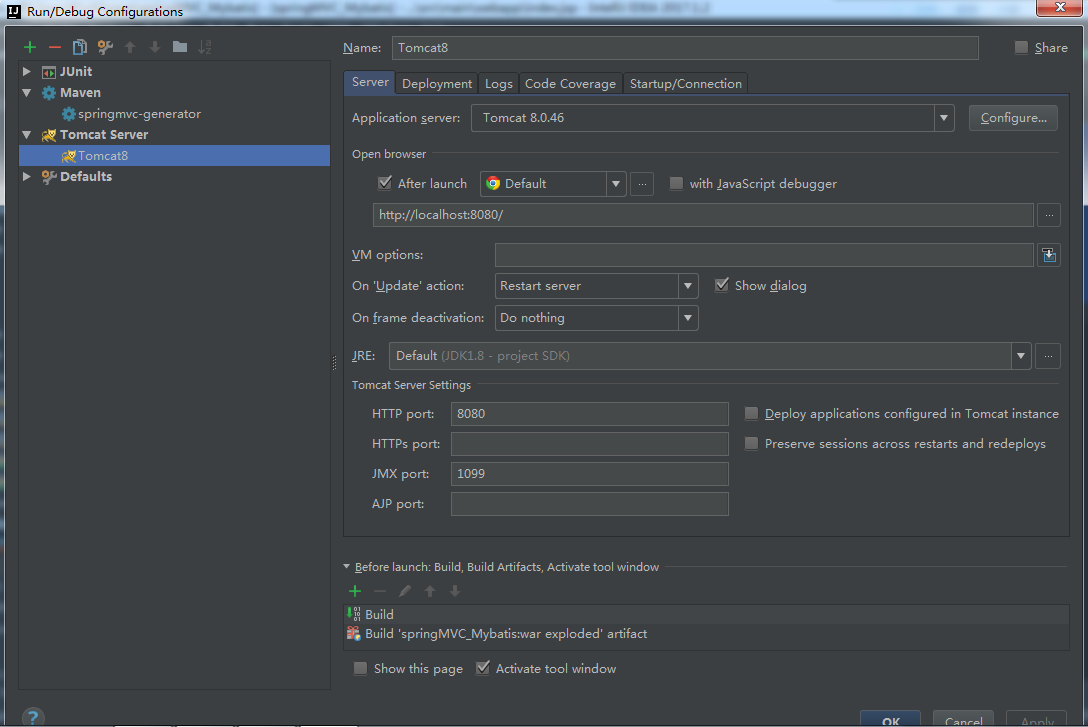The height and width of the screenshot is (727, 1088).
Task: Click green plus under Before launch
Action: (355, 591)
